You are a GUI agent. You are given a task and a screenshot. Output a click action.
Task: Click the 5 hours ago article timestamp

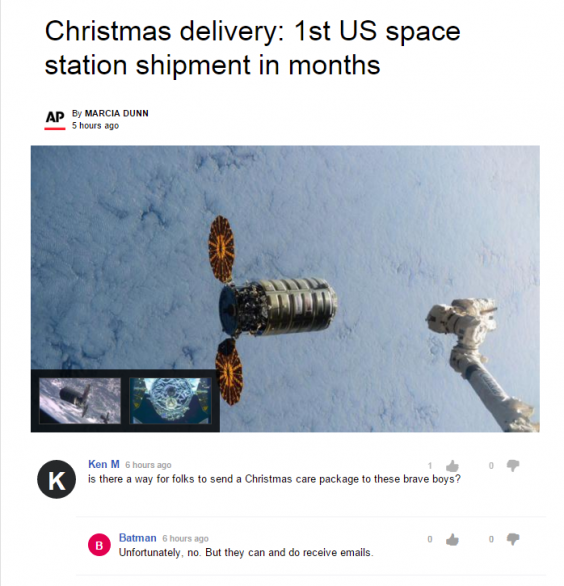tap(95, 126)
